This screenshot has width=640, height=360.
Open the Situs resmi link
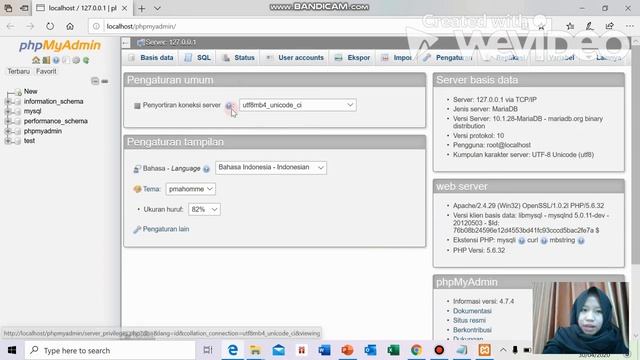[x=469, y=320]
